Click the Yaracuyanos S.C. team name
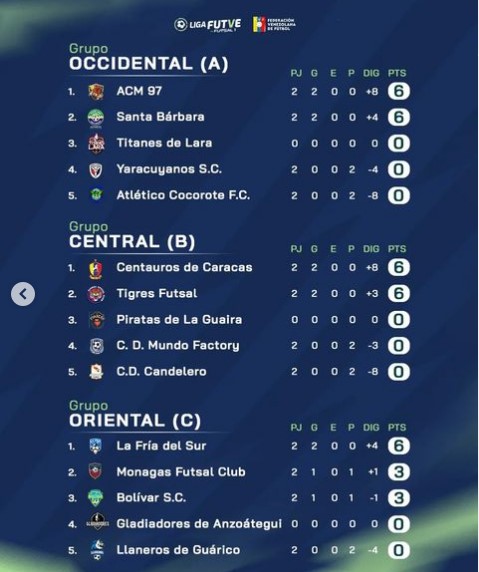Screen dimensions: 479x572 (x=169, y=169)
